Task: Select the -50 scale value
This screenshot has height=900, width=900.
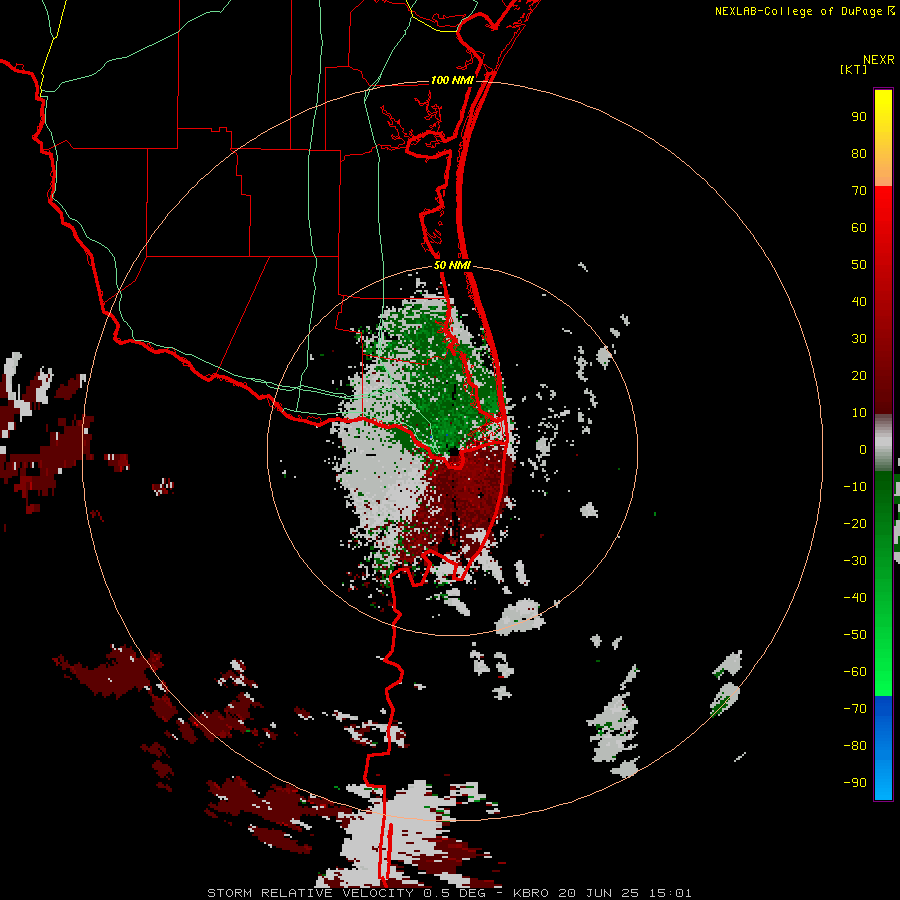Action: (855, 635)
